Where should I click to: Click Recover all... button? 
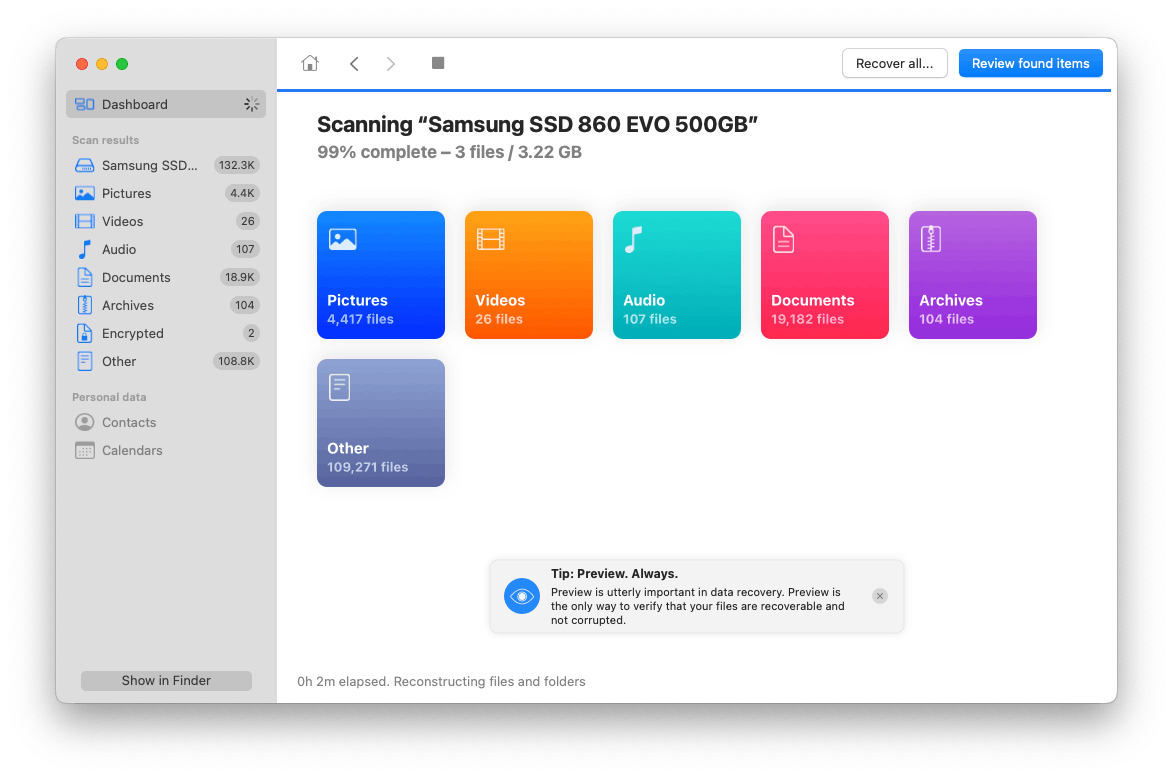tap(895, 64)
